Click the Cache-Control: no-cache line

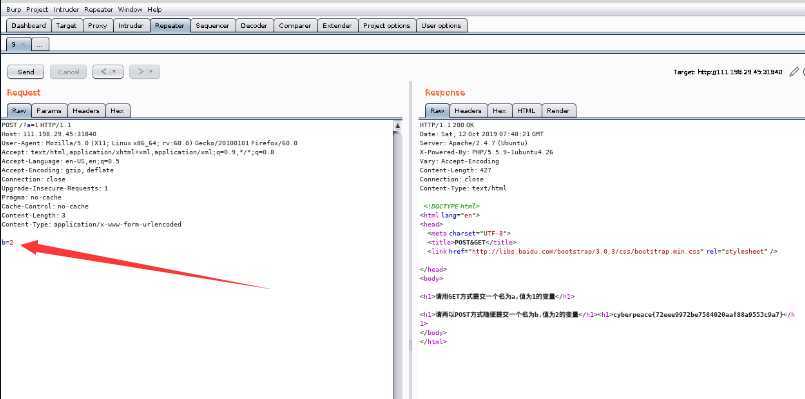click(45, 206)
